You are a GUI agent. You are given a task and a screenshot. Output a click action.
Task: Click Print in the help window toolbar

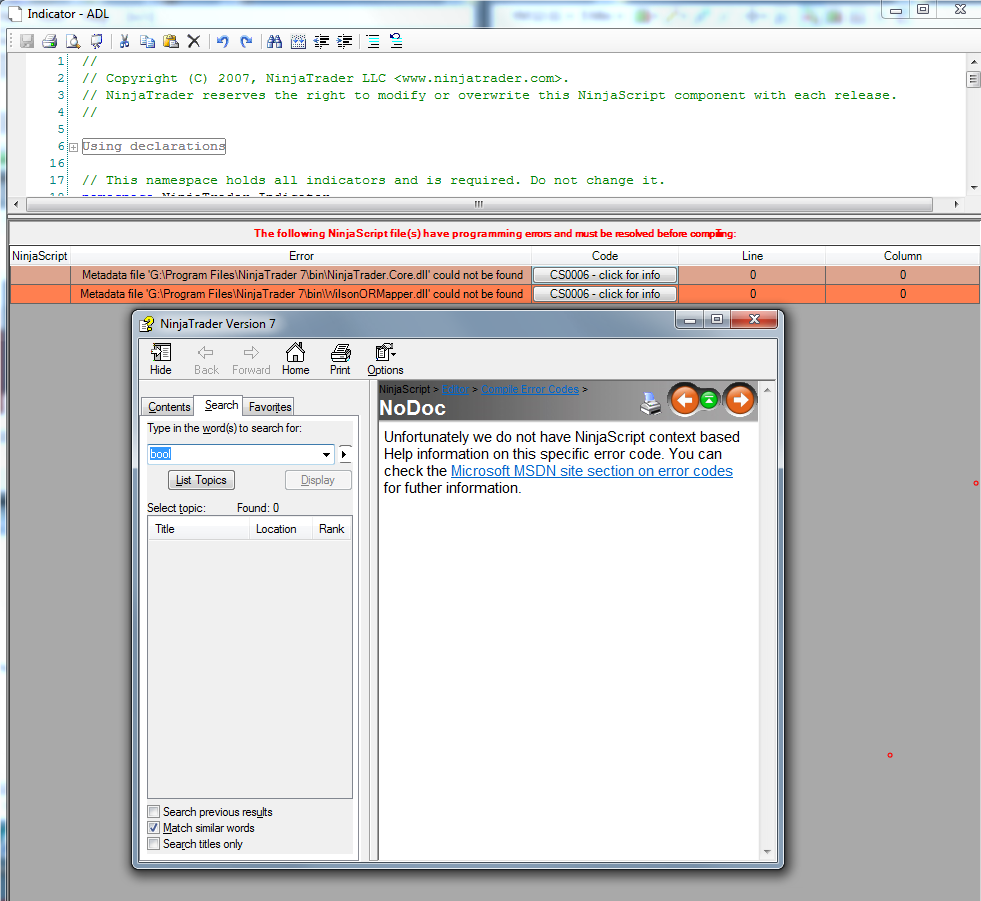point(340,359)
